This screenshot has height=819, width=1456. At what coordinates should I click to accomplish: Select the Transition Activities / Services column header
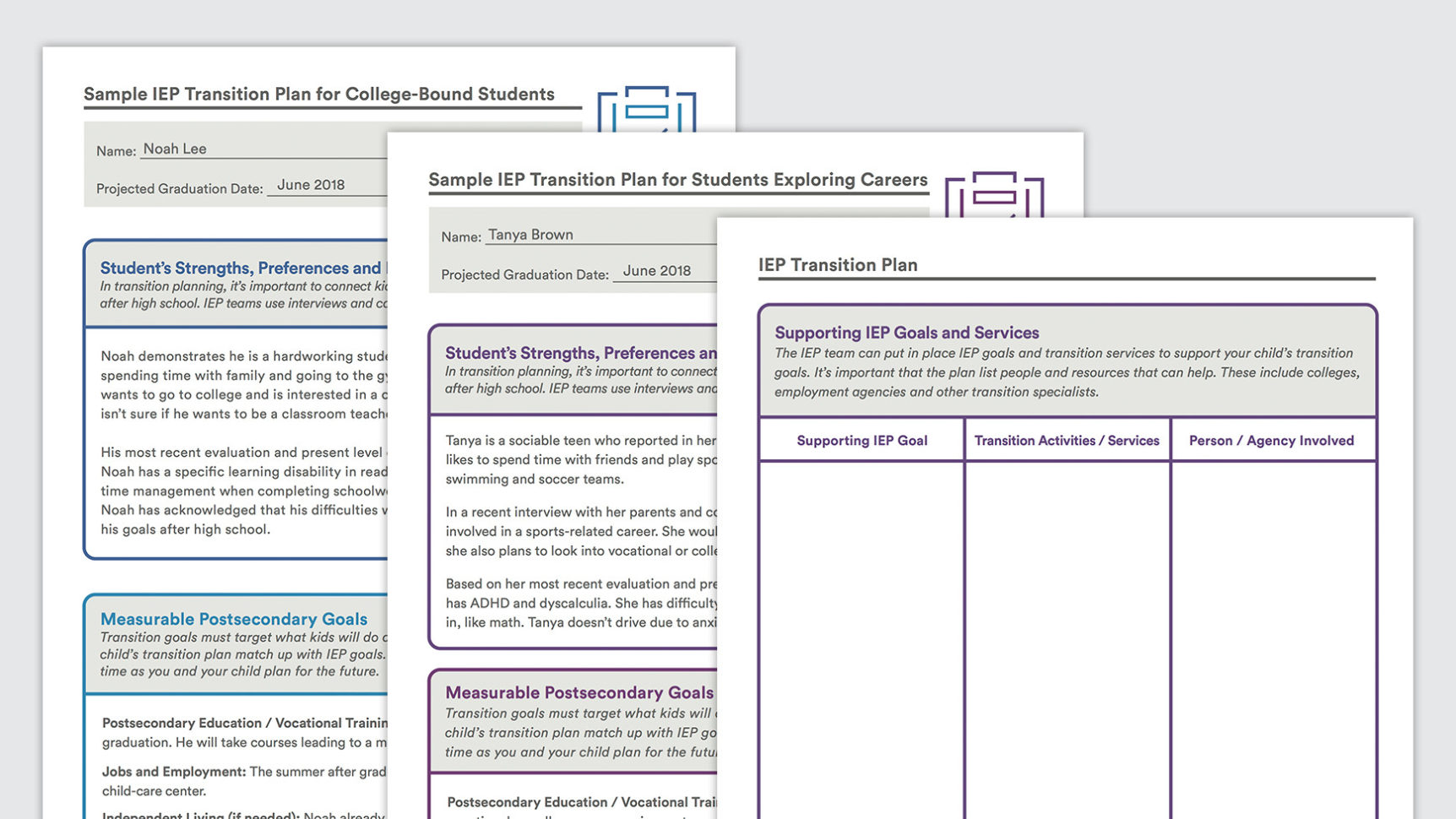[x=1067, y=440]
